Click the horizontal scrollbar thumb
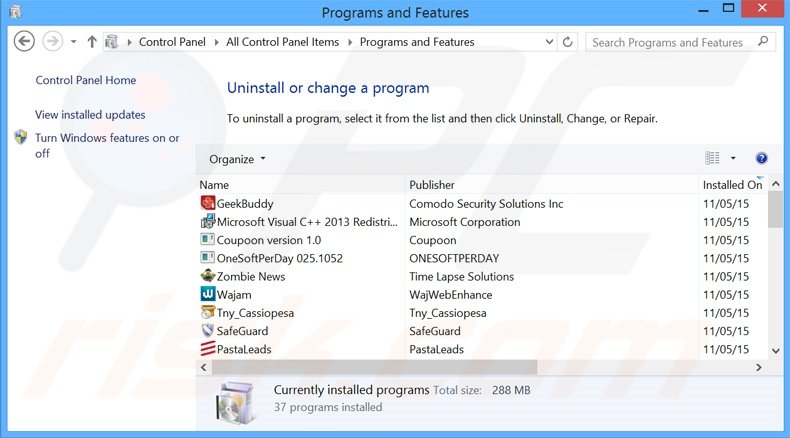The height and width of the screenshot is (438, 790). tap(374, 367)
